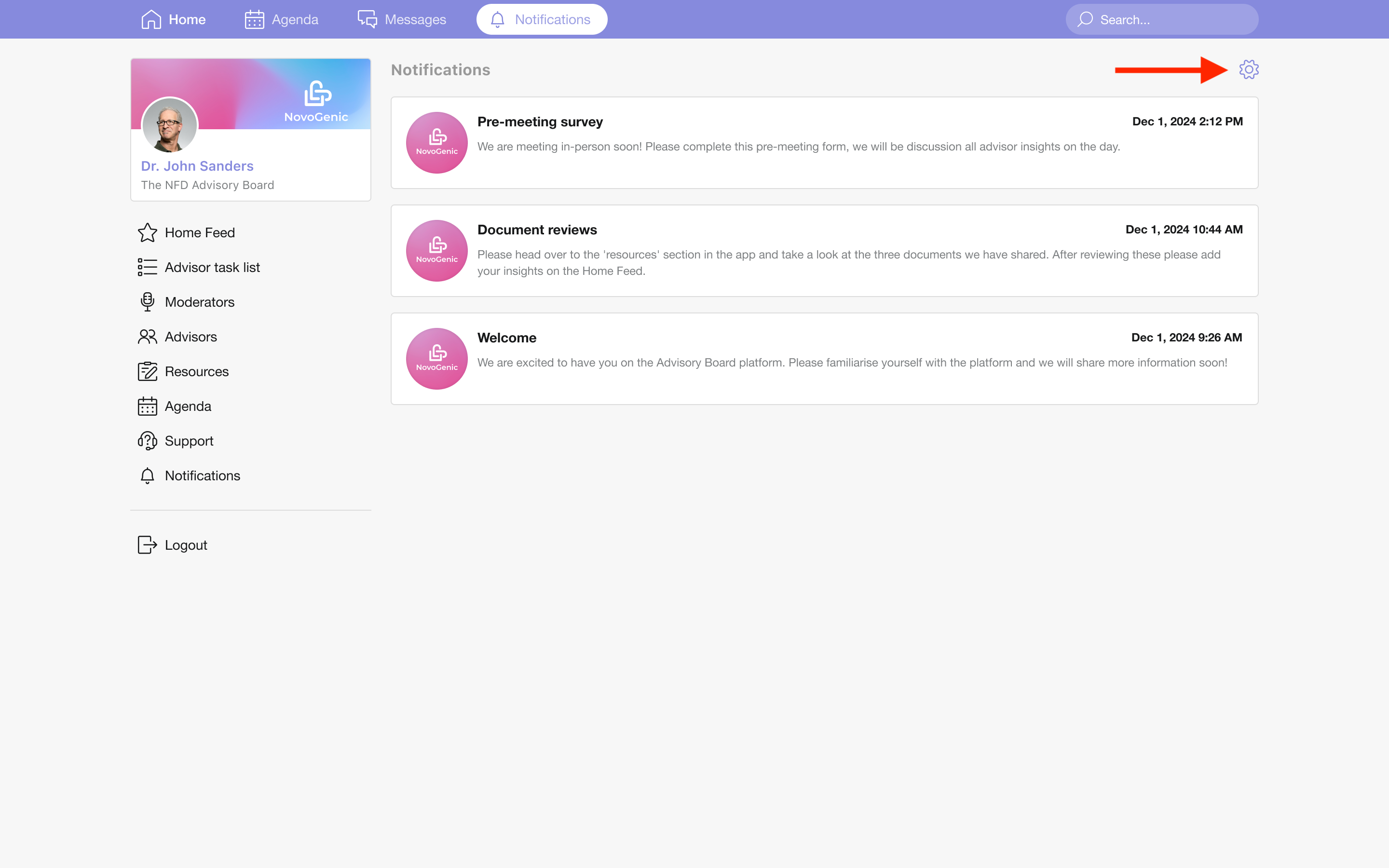Click the list icon beside Advisor task list
The height and width of the screenshot is (868, 1389).
click(x=148, y=267)
